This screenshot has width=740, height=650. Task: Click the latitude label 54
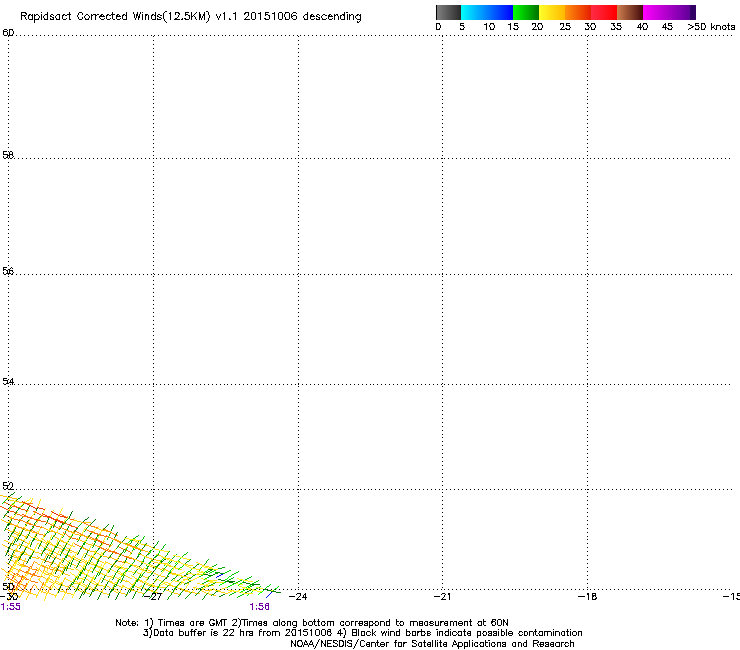8,381
